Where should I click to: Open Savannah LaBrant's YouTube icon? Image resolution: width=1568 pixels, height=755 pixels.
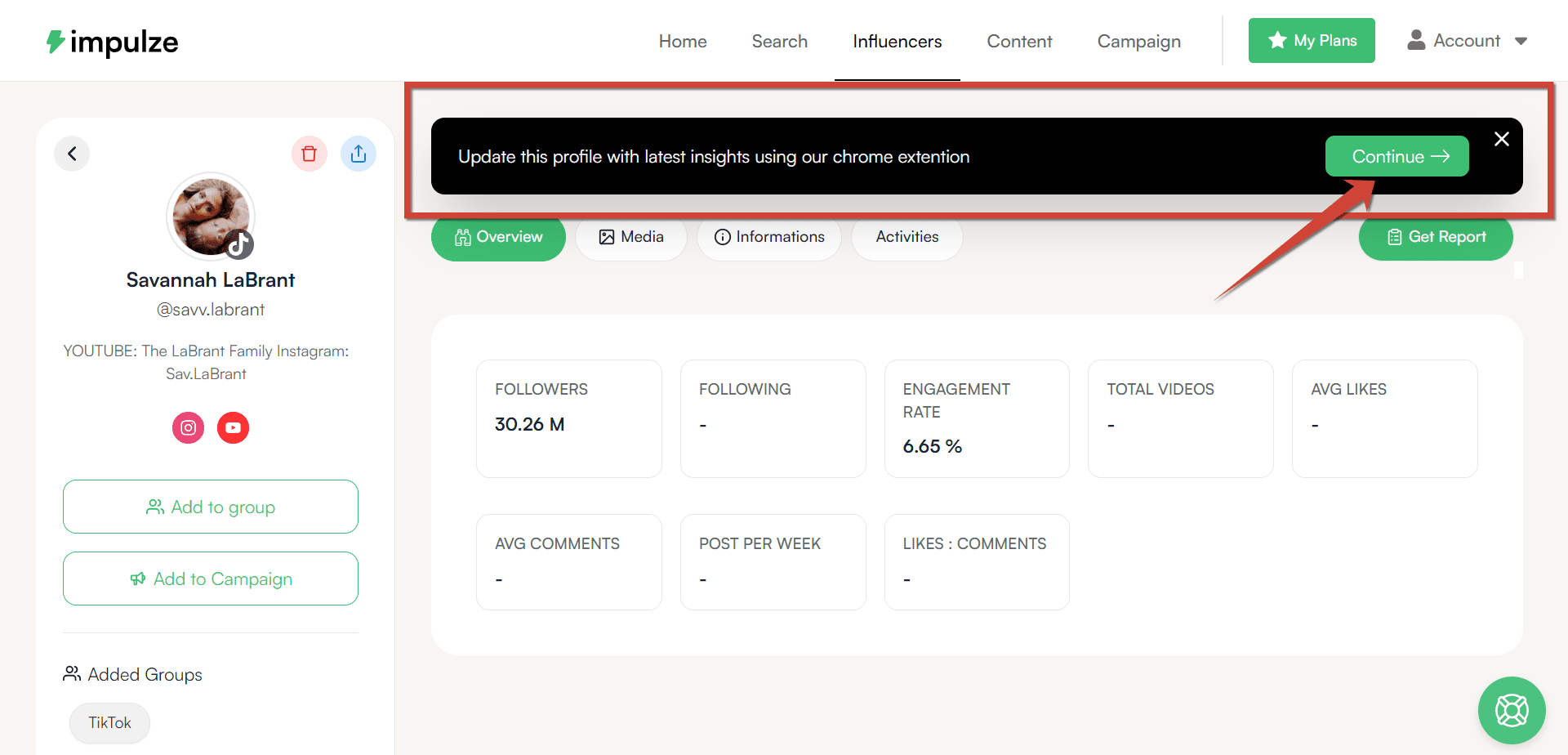[x=233, y=427]
